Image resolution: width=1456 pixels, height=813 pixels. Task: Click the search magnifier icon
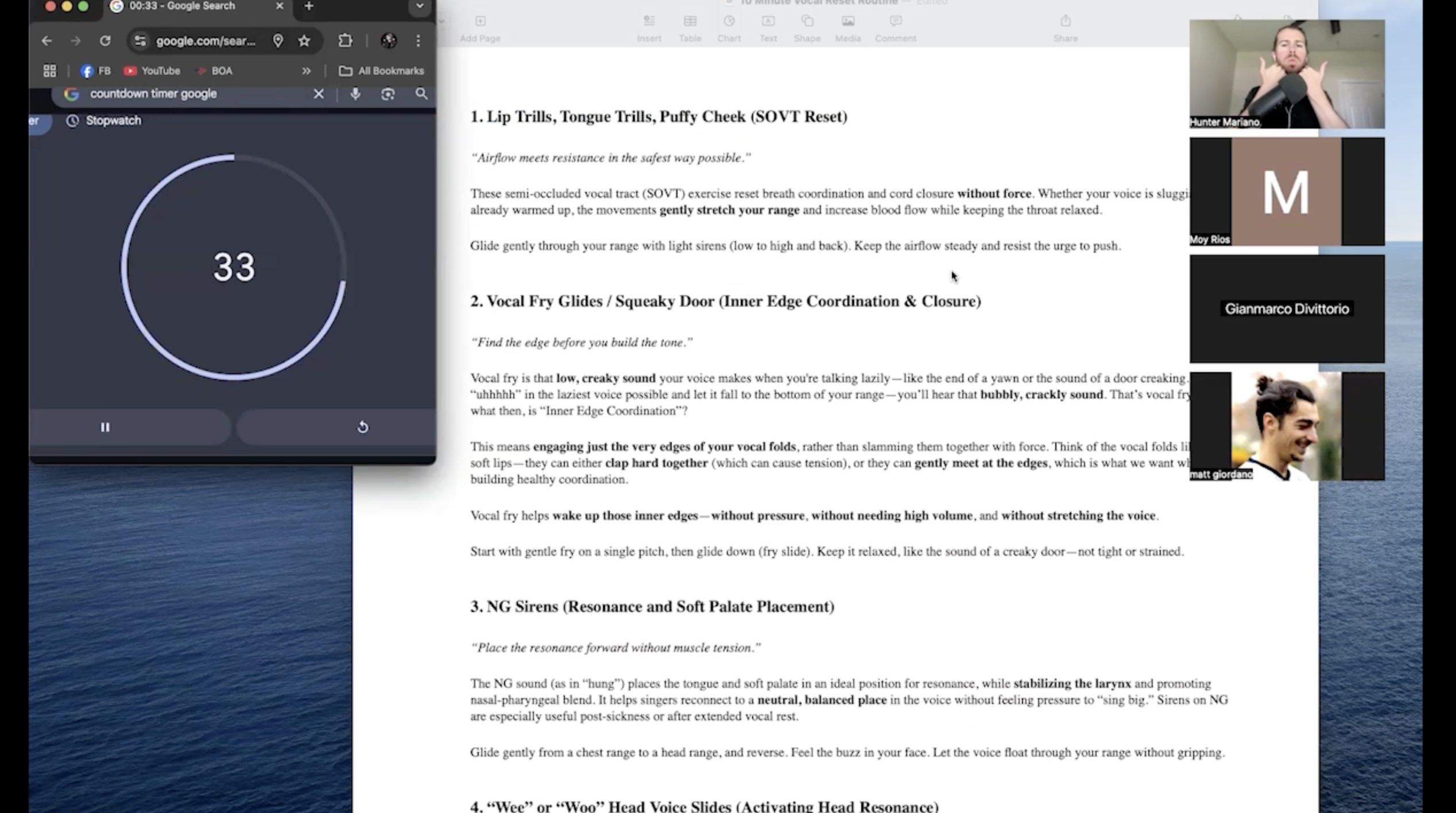421,94
